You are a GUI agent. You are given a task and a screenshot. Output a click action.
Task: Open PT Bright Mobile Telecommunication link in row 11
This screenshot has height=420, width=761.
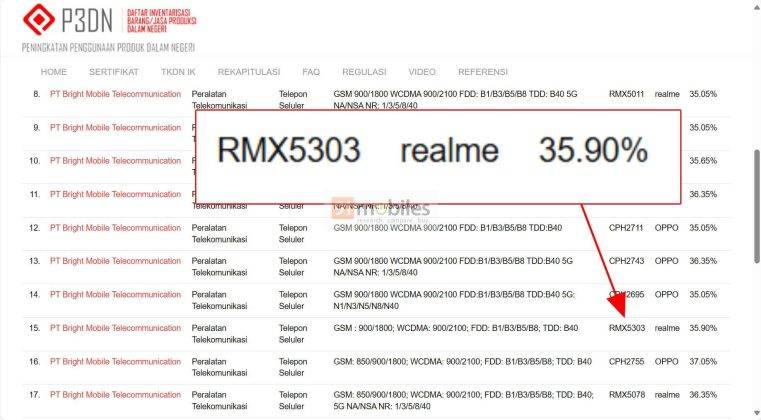pyautogui.click(x=116, y=194)
